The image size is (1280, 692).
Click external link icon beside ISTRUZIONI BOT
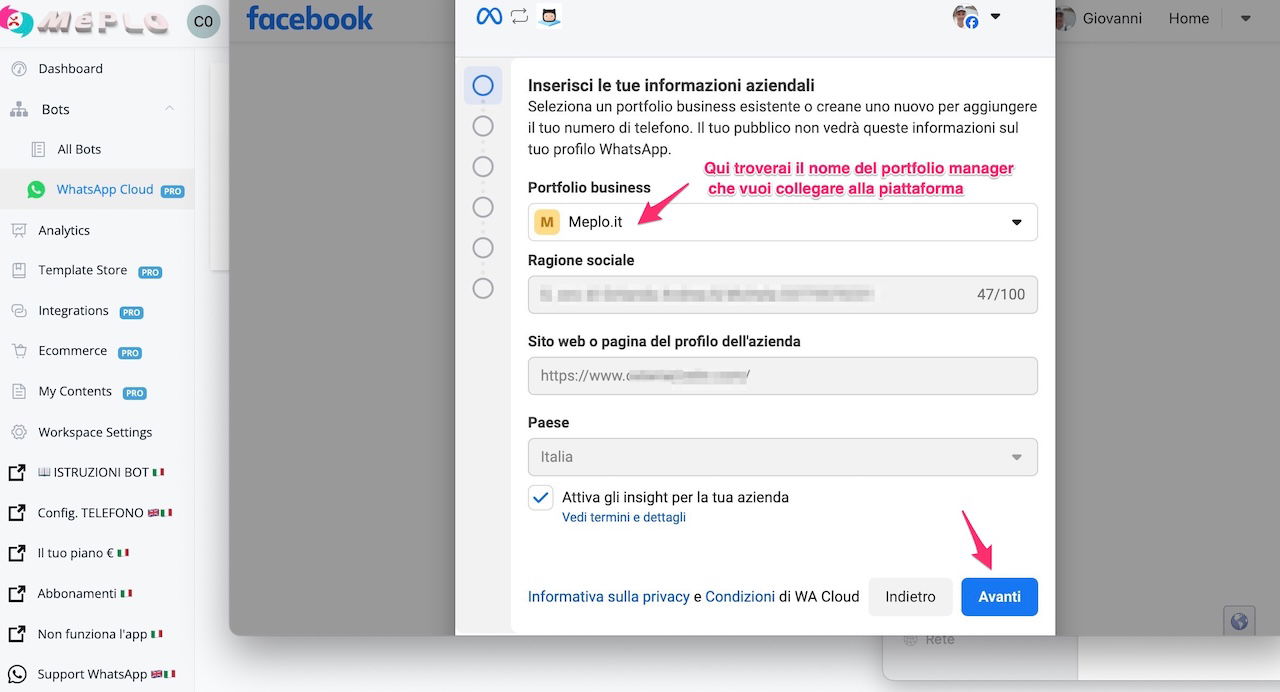[x=17, y=472]
